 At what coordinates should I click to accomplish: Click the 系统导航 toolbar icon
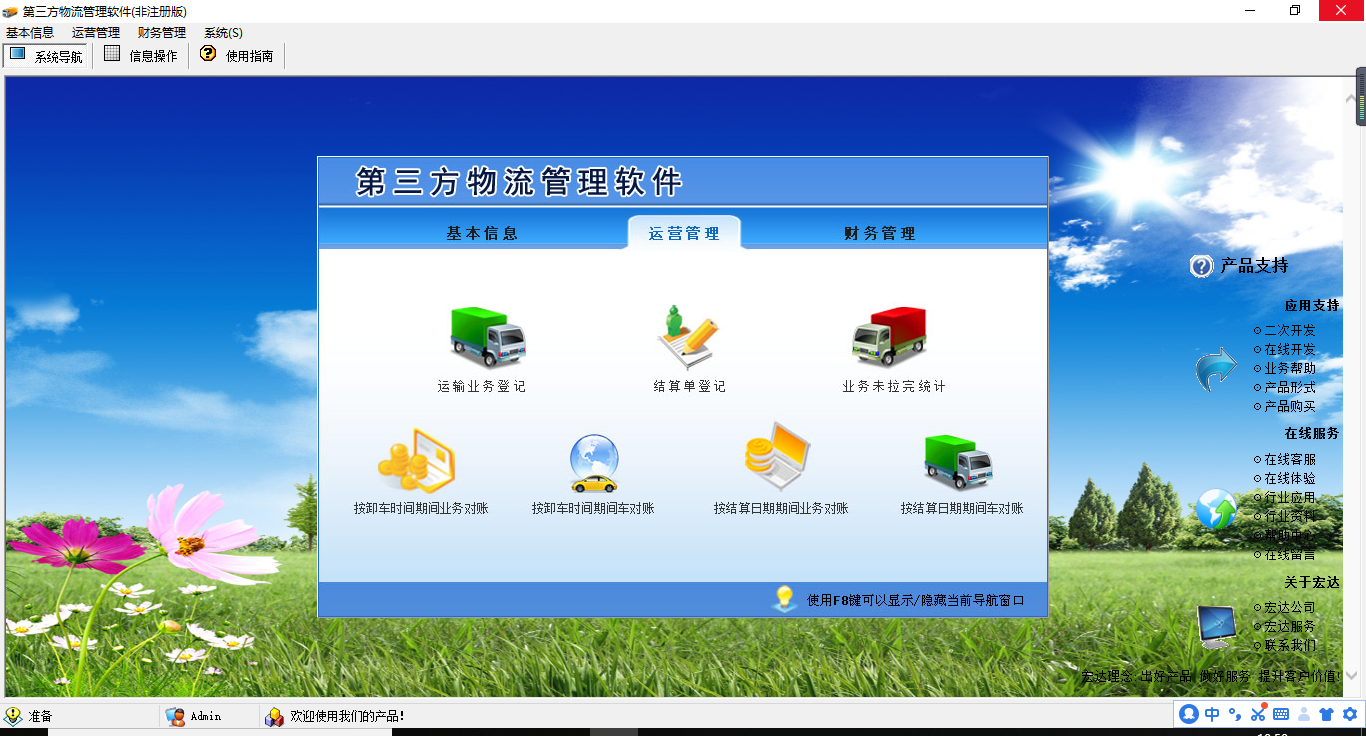[x=18, y=55]
